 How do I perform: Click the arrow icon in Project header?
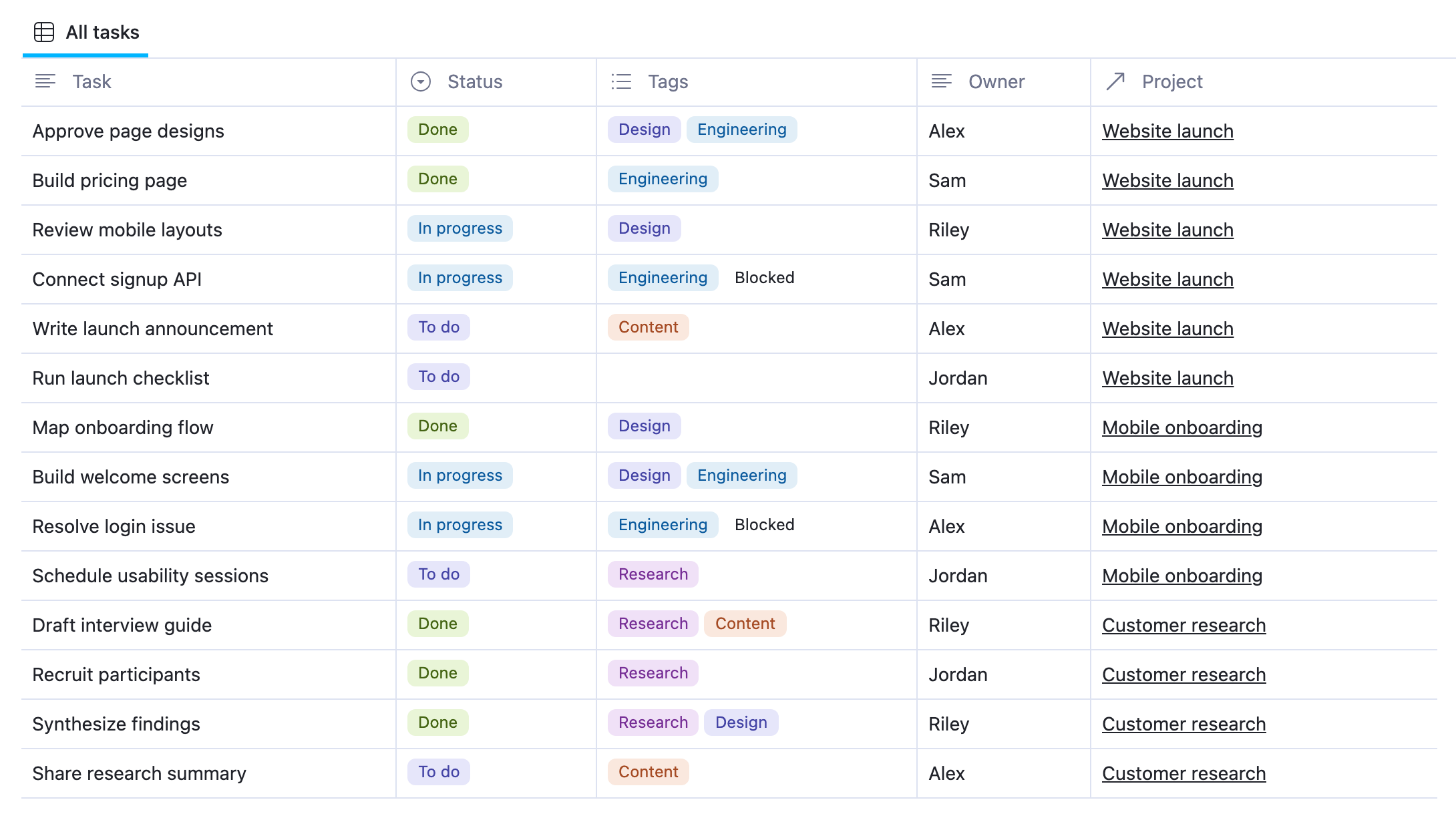point(1115,81)
